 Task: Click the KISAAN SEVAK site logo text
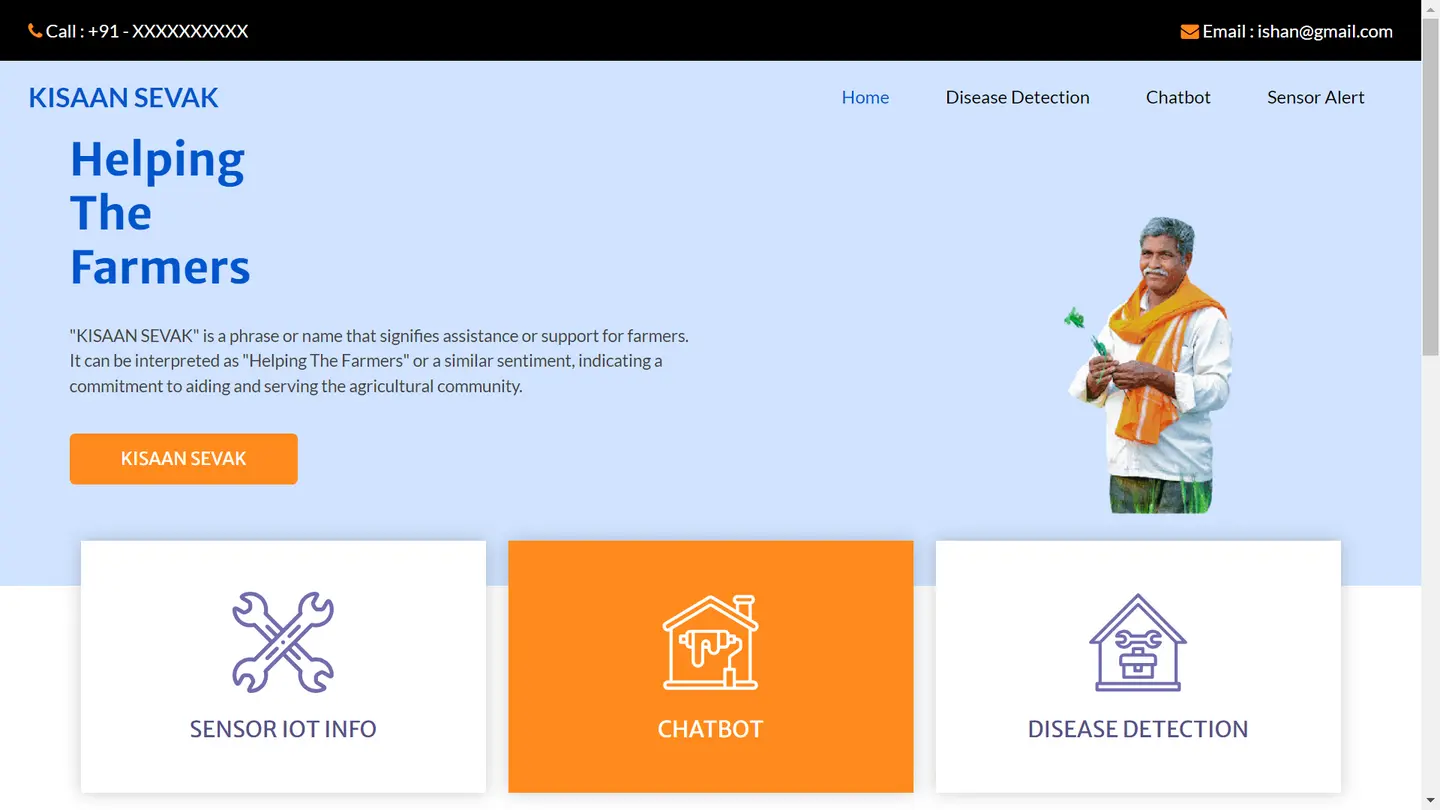(123, 97)
